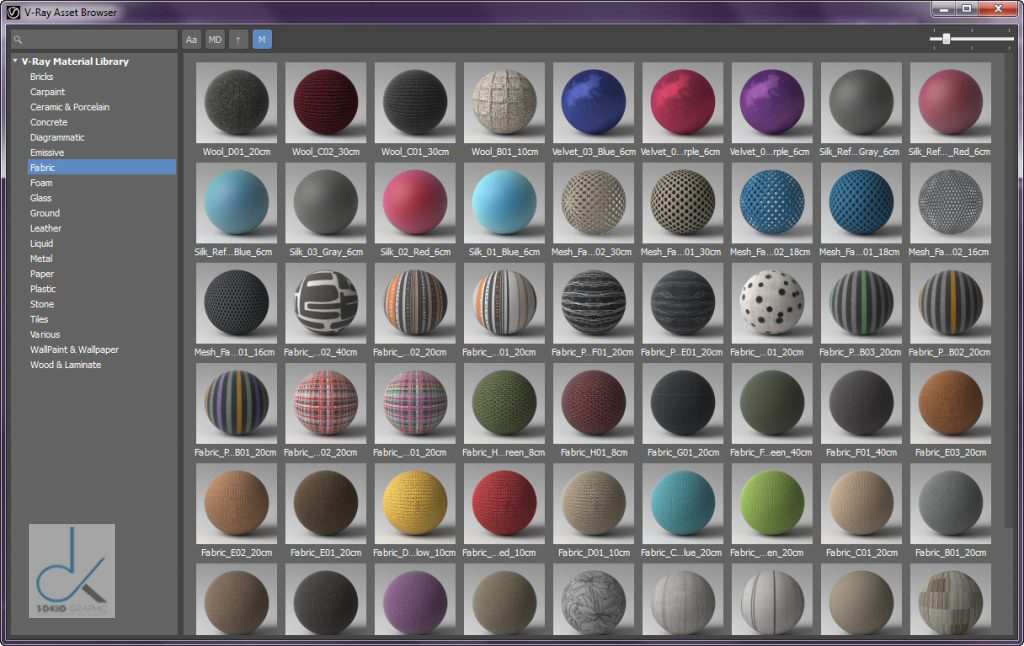This screenshot has height=646, width=1024.
Task: Open the Bricks category
Action: click(41, 76)
